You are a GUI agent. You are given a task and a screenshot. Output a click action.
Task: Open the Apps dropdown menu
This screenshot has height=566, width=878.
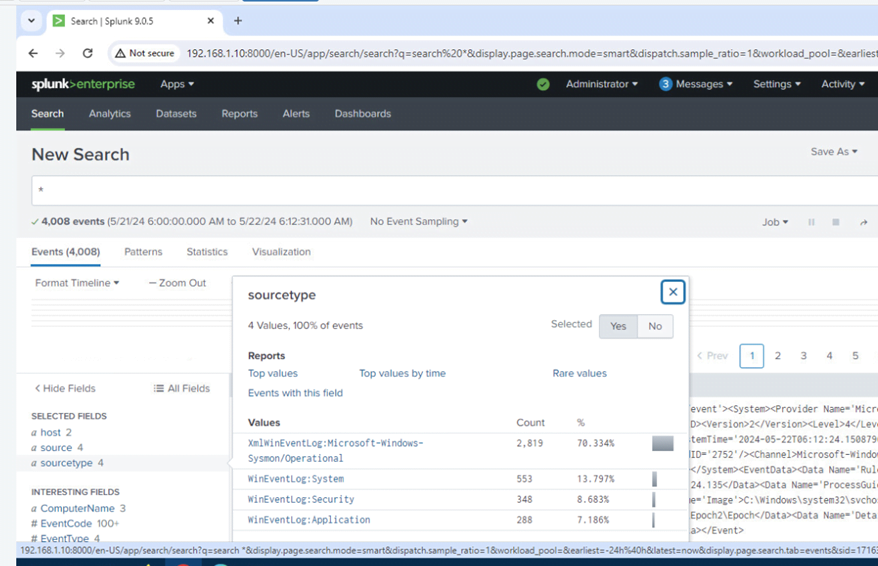[177, 84]
